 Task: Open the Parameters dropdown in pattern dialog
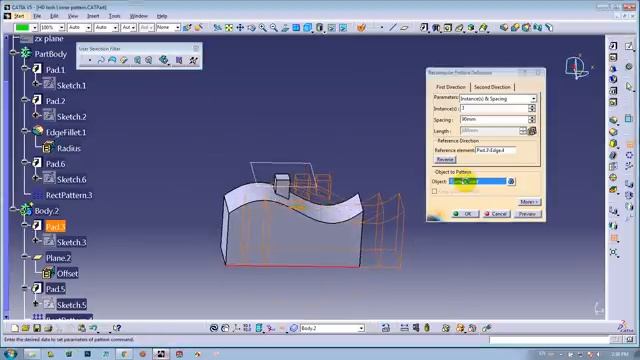[x=533, y=99]
